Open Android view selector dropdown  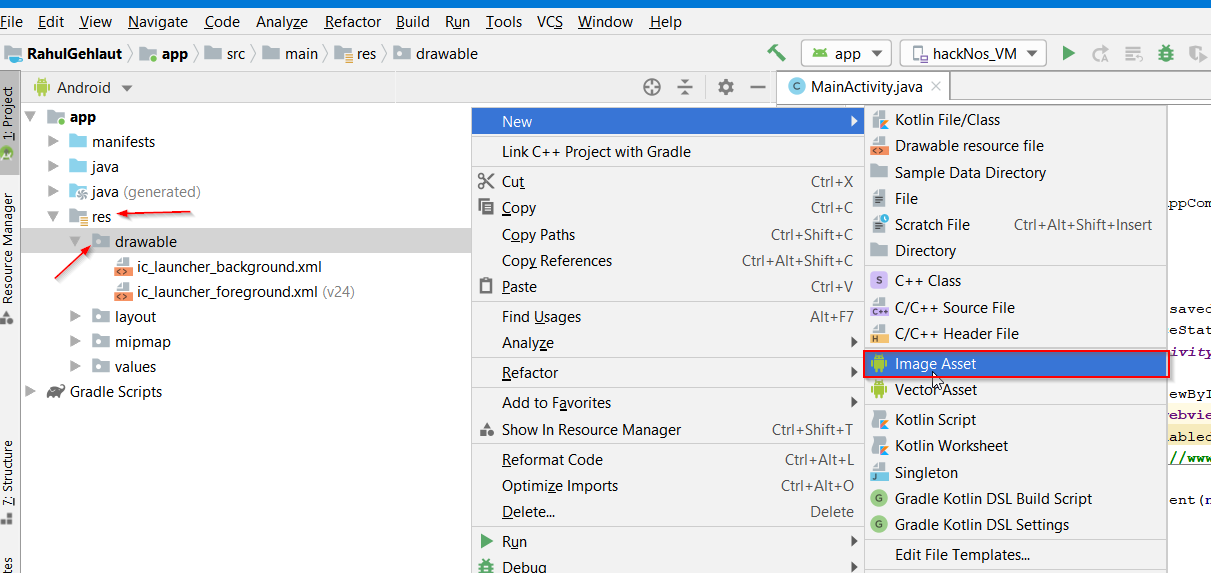tap(84, 88)
